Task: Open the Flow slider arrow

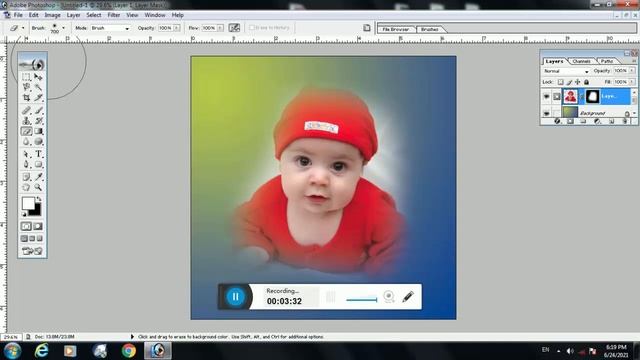Action: pyautogui.click(x=220, y=28)
